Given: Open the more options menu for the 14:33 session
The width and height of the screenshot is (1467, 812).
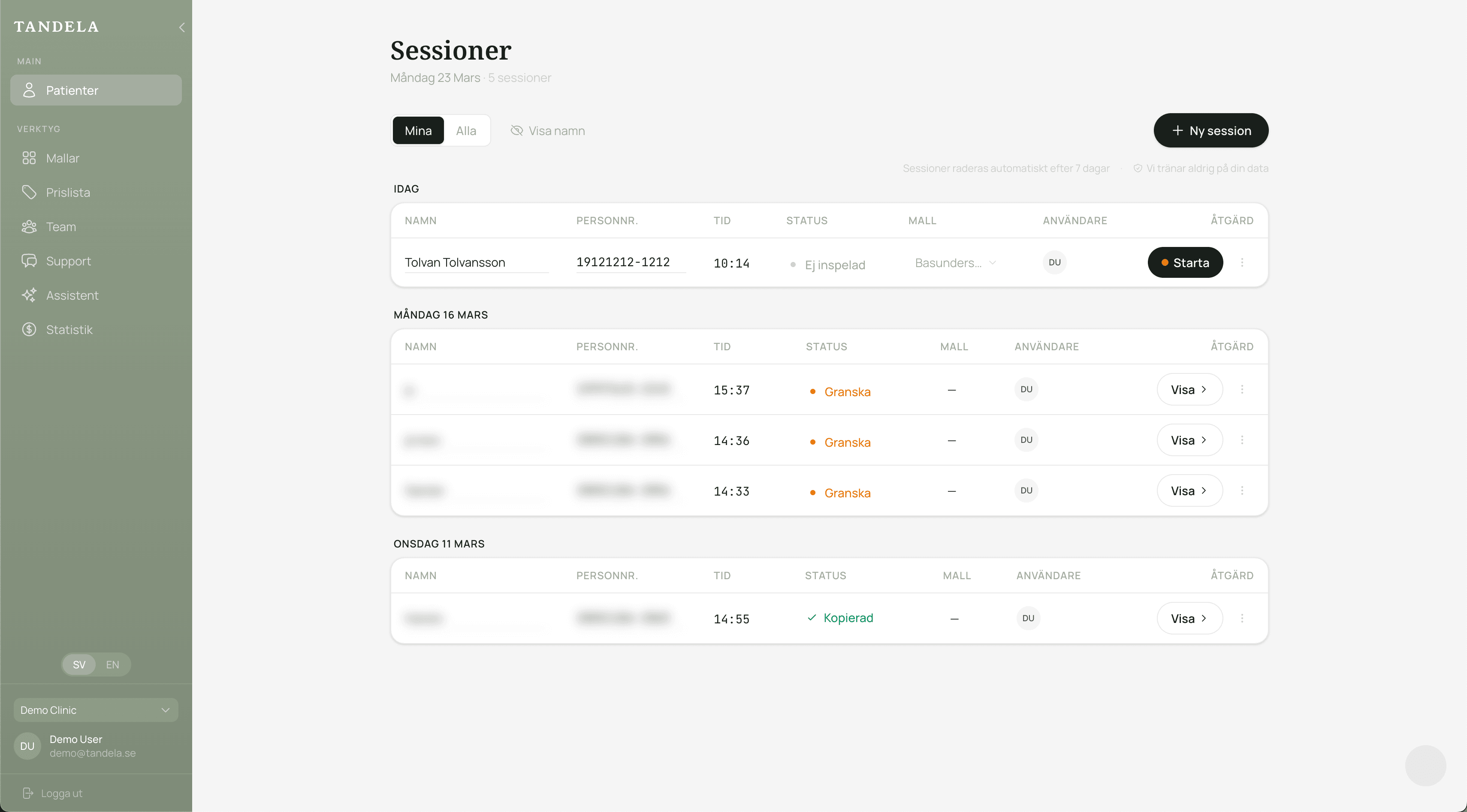Looking at the screenshot, I should point(1242,490).
